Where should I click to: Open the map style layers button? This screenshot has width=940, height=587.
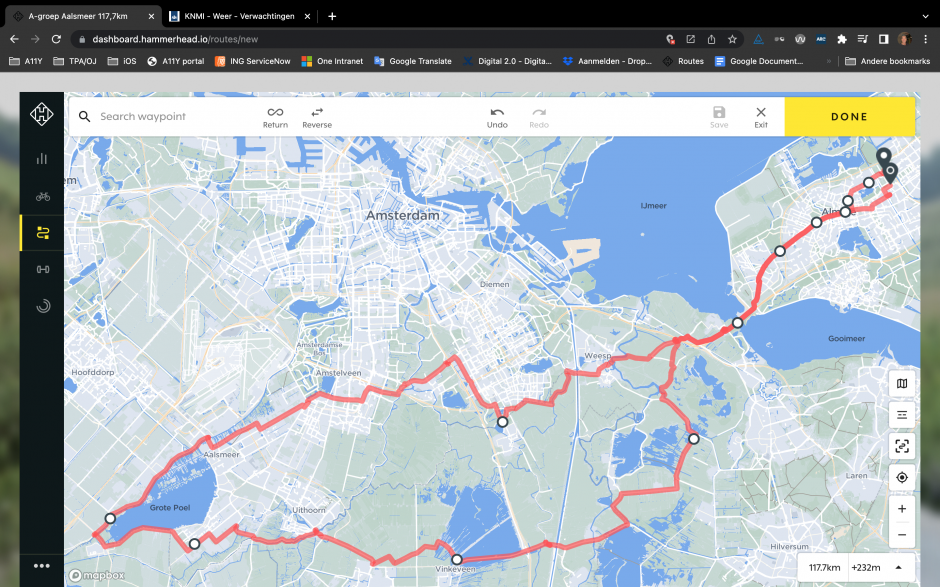click(902, 383)
